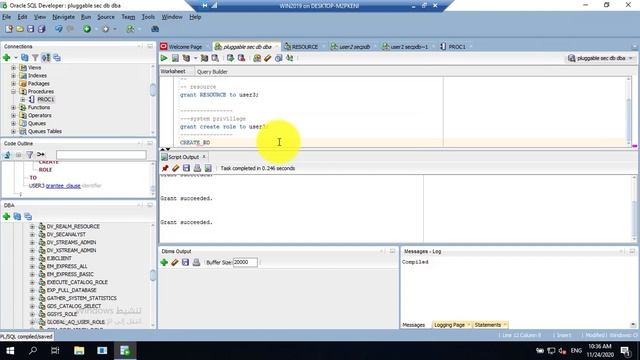Clear Script Output with eraser icon
The width and height of the screenshot is (640, 360).
pos(176,168)
